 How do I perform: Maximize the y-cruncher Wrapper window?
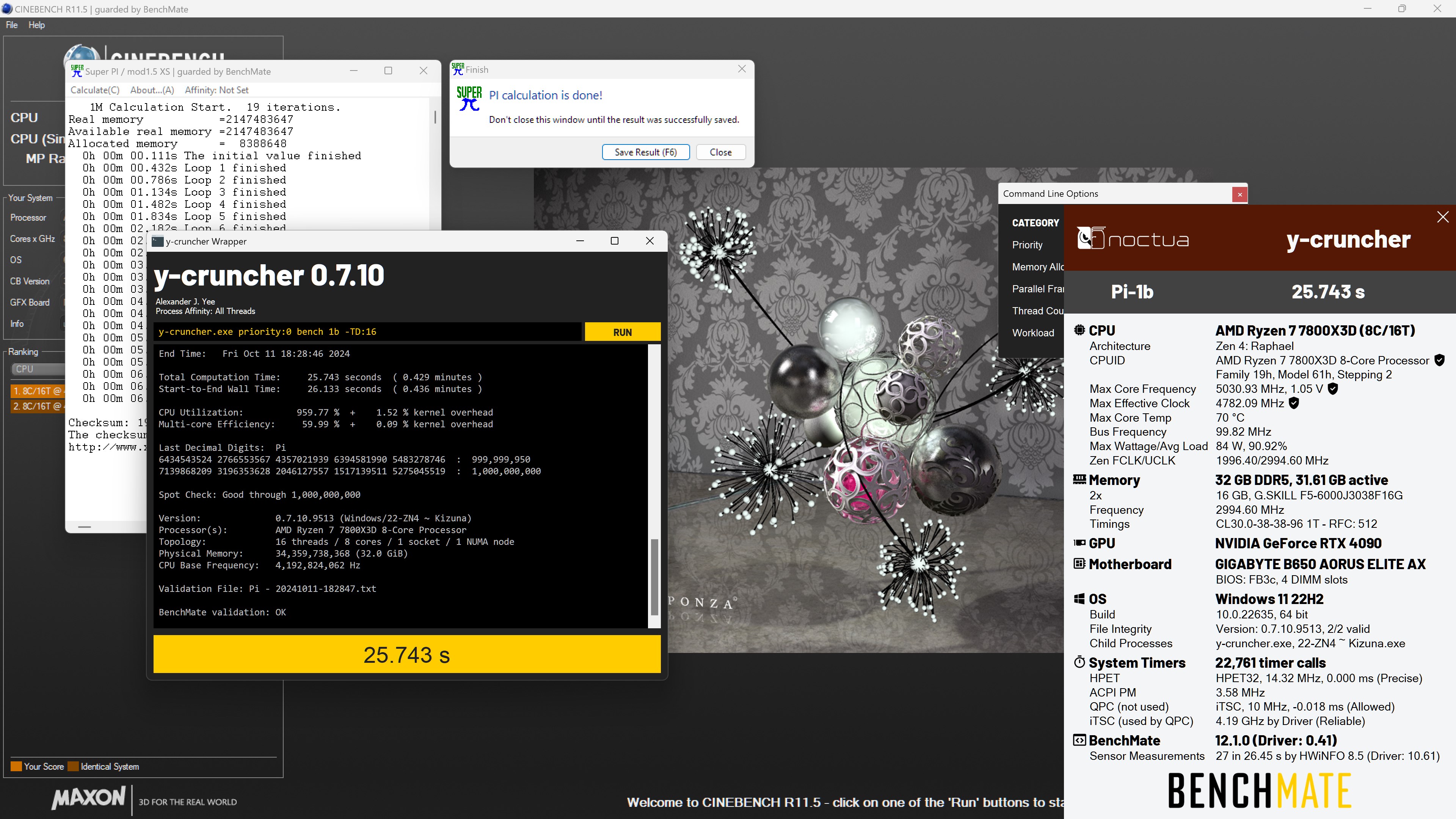[x=614, y=241]
